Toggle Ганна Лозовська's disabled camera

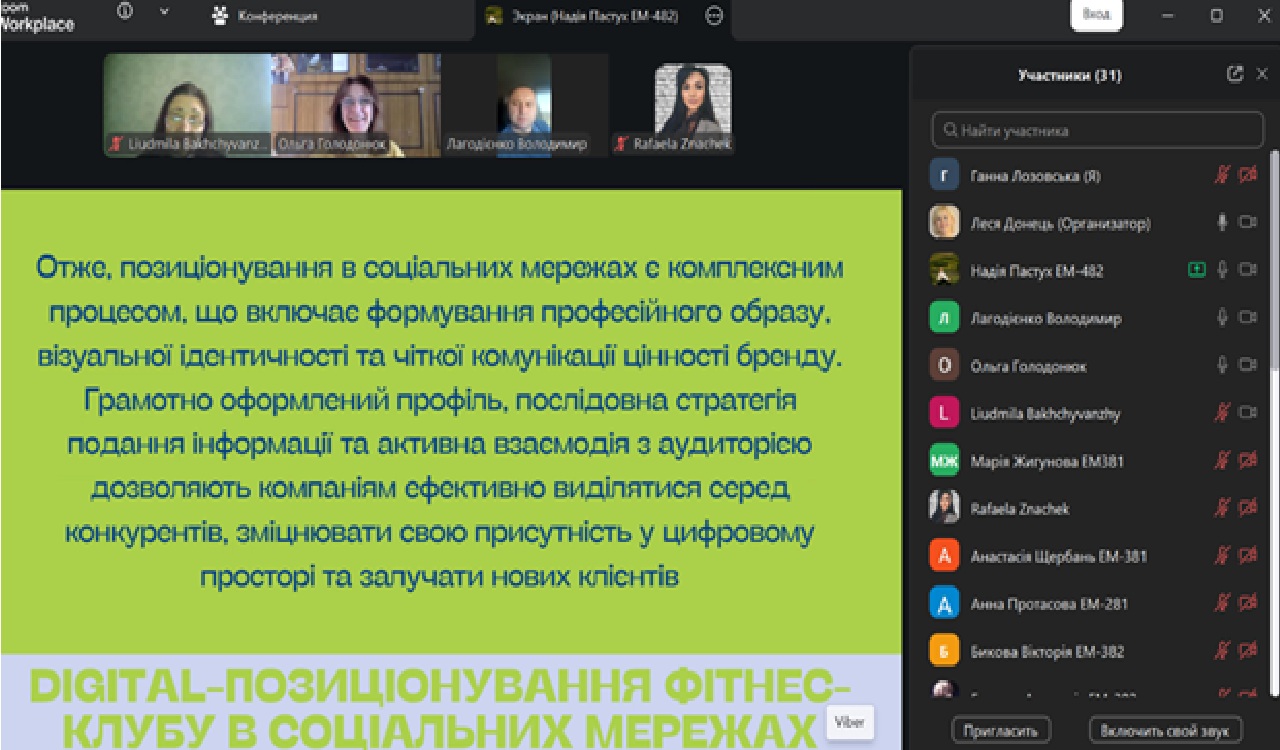pyautogui.click(x=1247, y=175)
